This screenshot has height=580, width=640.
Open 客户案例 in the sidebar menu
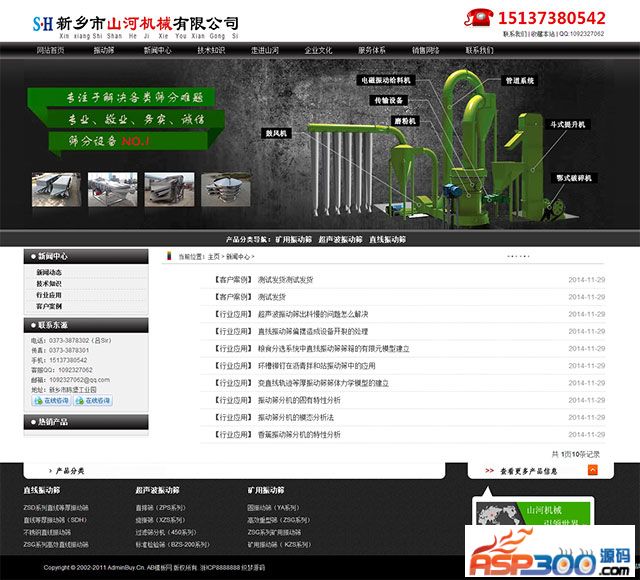[49, 306]
